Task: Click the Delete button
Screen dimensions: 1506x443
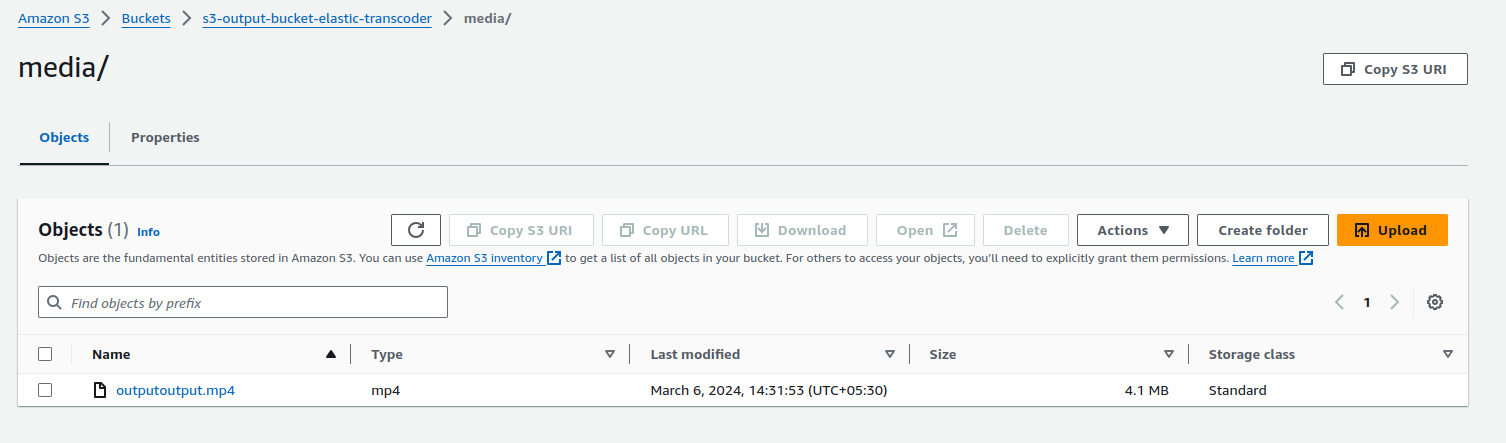Action: click(x=1026, y=230)
